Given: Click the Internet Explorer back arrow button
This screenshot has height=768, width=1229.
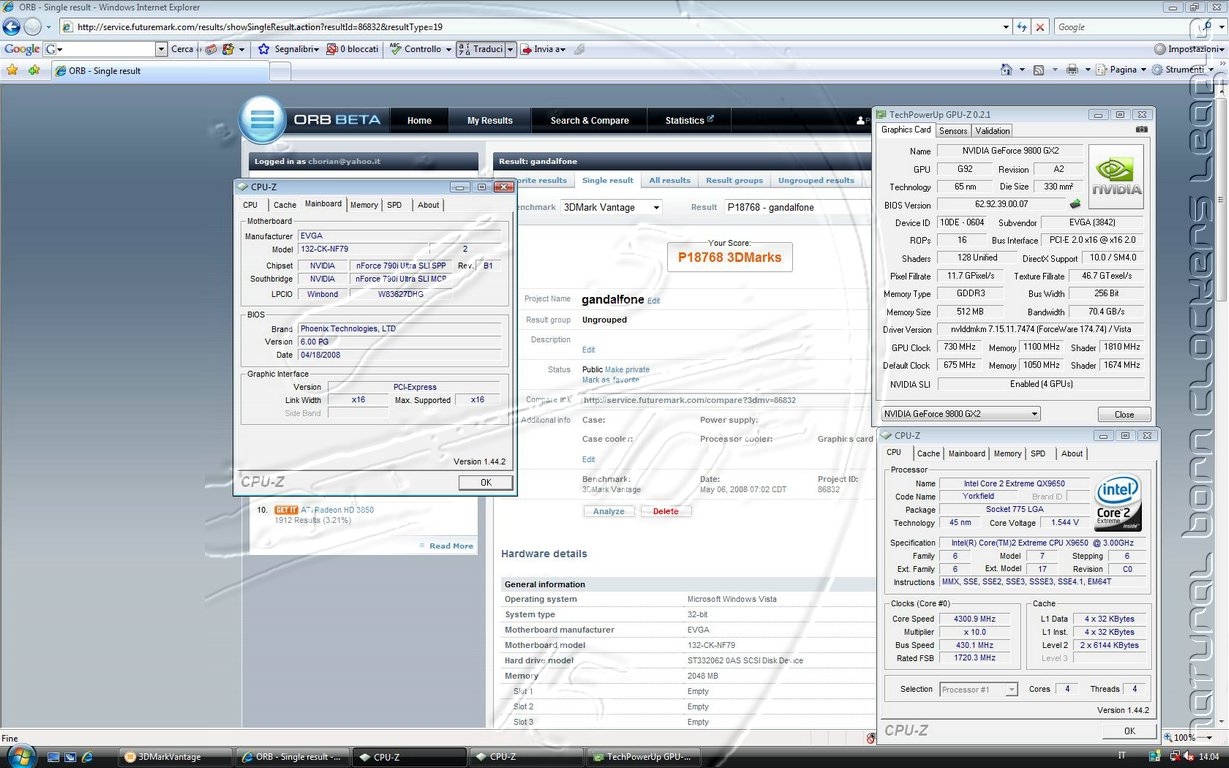Looking at the screenshot, I should click(x=12, y=27).
